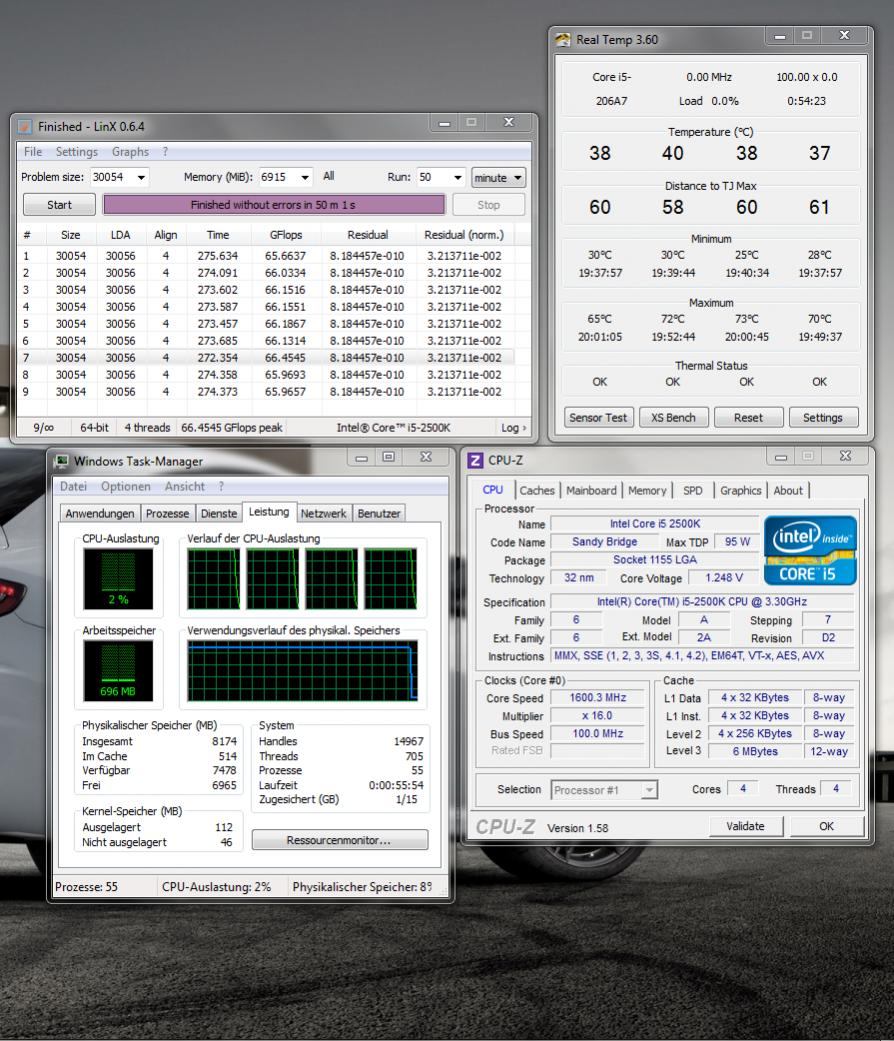Open the Settings menu in LinX
The image size is (894, 1041).
76,151
